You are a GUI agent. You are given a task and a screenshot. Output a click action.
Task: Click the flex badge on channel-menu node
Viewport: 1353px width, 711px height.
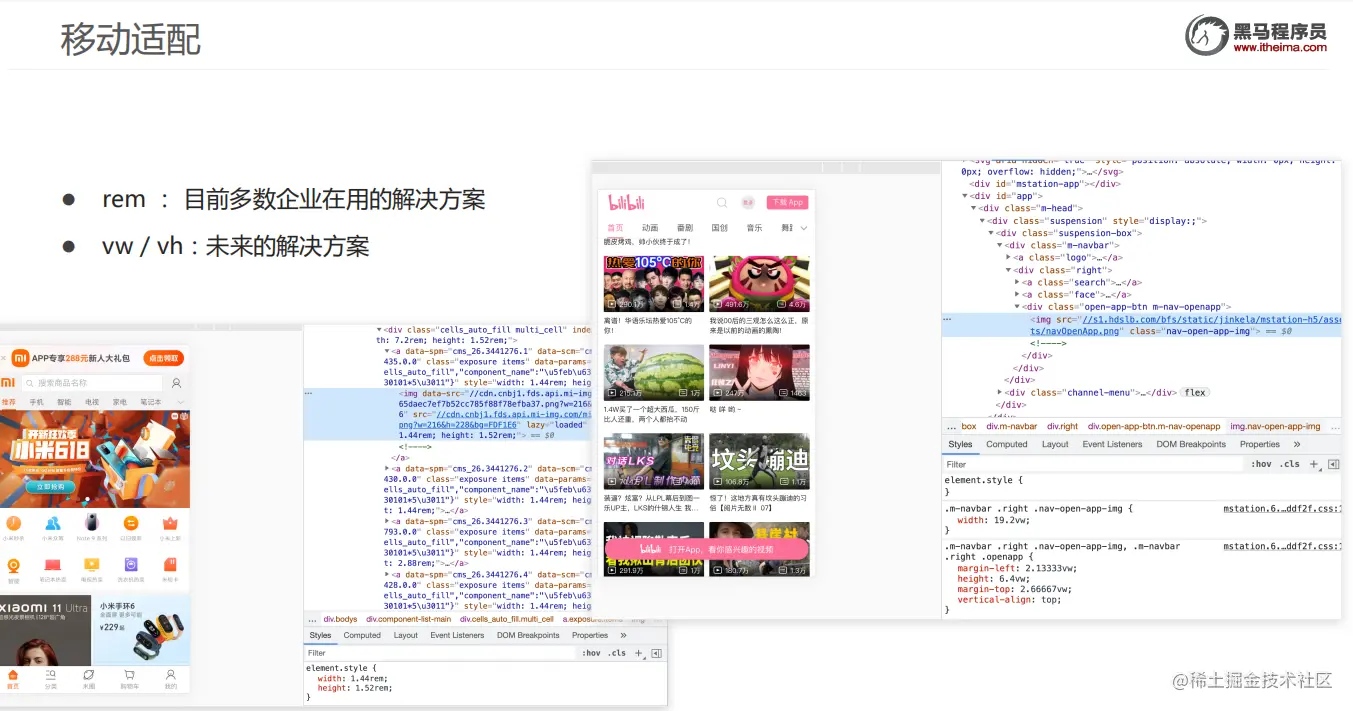click(x=1195, y=393)
